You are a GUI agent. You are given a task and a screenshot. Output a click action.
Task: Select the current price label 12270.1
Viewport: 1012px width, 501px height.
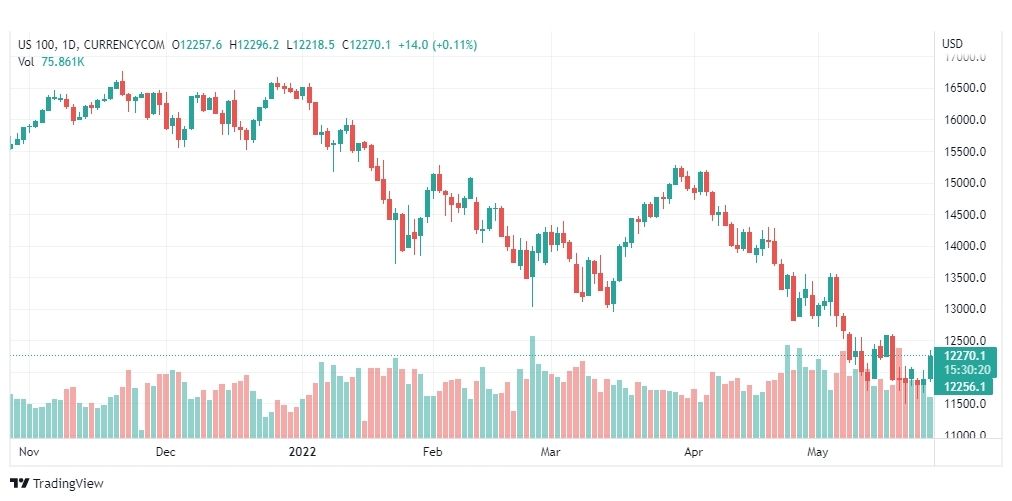pyautogui.click(x=965, y=356)
